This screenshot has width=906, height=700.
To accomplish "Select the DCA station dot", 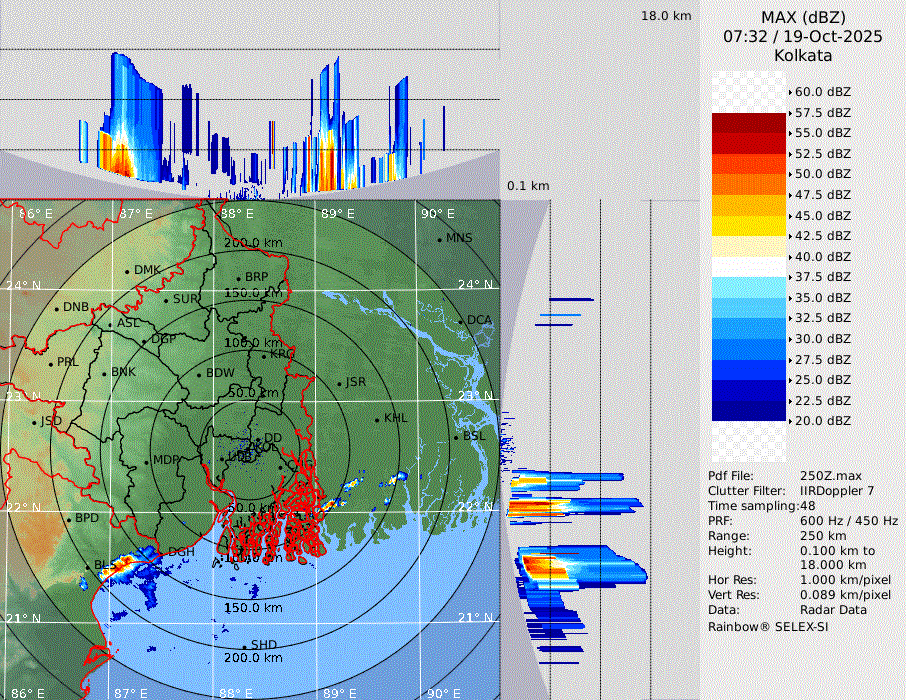I will click(x=460, y=321).
